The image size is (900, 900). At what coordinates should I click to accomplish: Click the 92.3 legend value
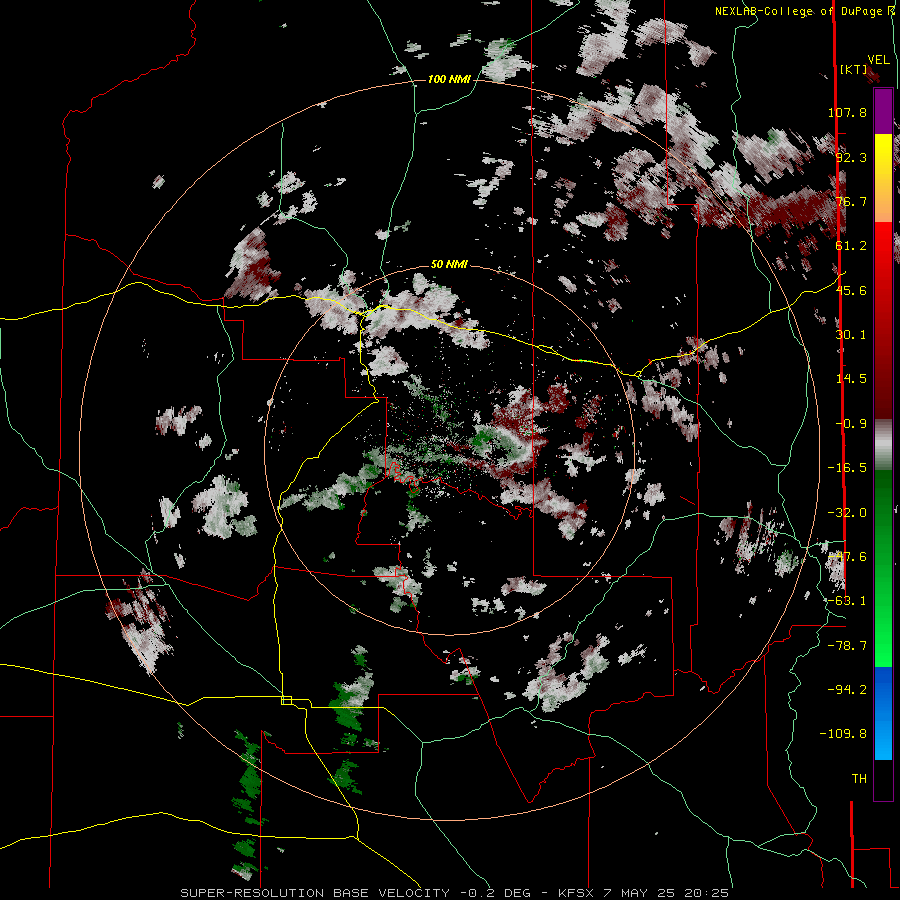[851, 157]
